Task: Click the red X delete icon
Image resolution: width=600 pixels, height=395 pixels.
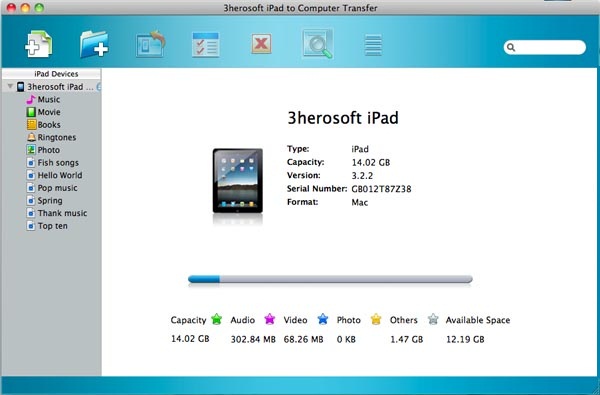Action: (261, 44)
